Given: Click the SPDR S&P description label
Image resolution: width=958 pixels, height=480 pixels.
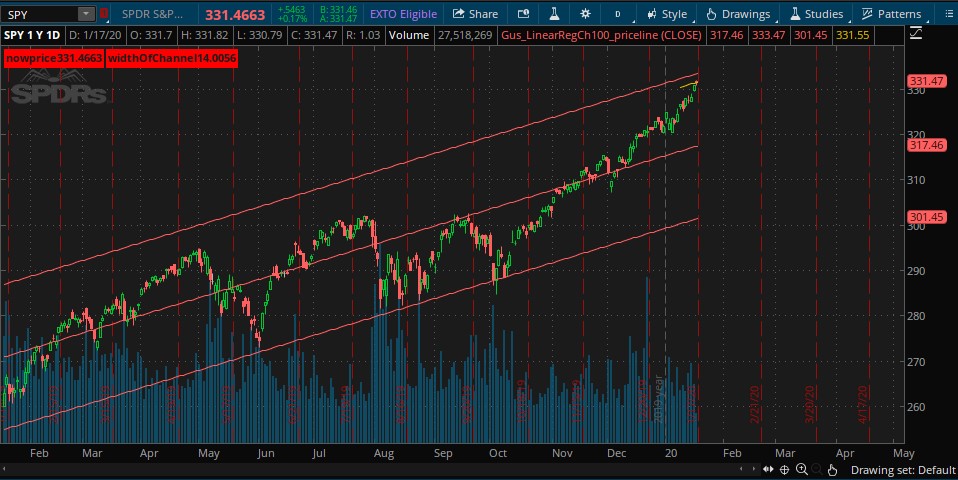Looking at the screenshot, I should pos(152,14).
